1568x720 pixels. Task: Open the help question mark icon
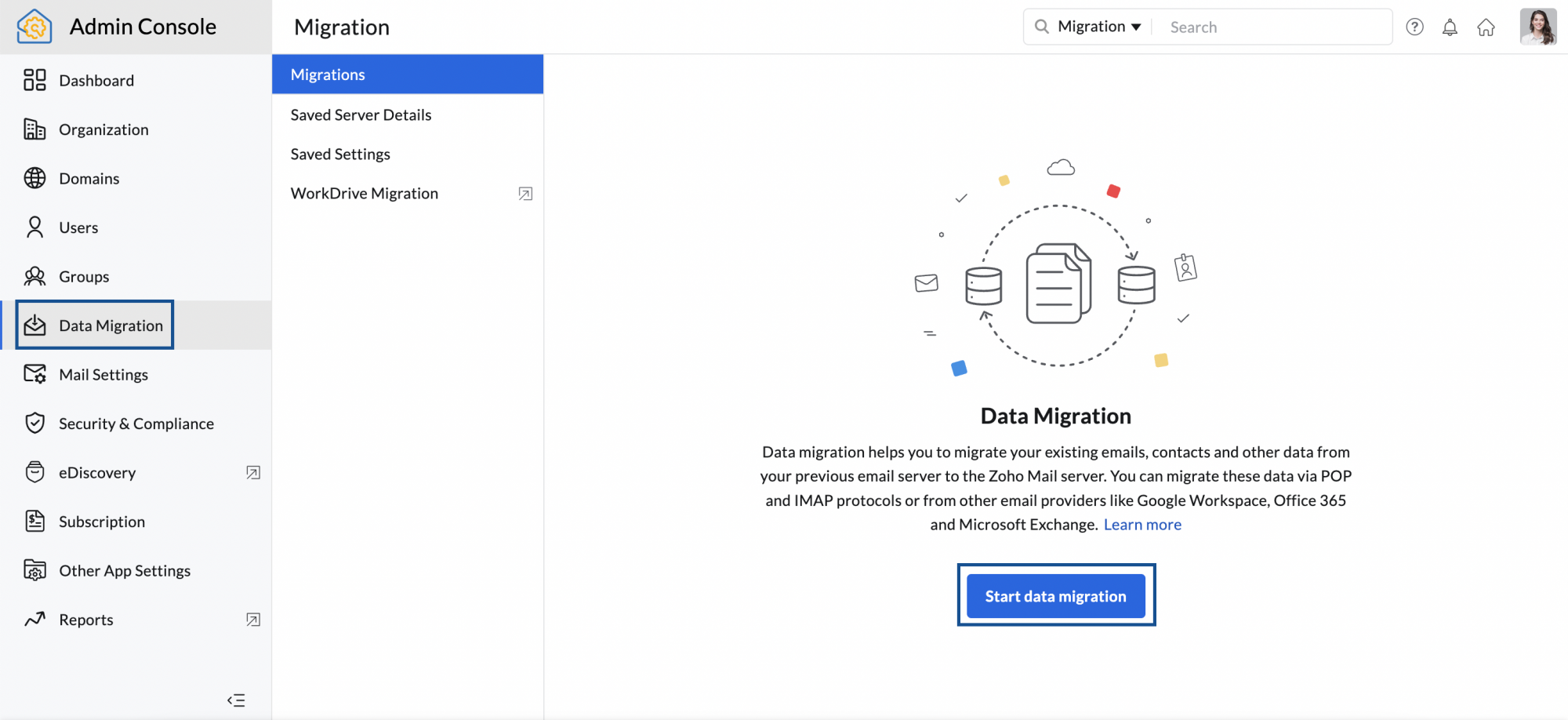[x=1415, y=26]
